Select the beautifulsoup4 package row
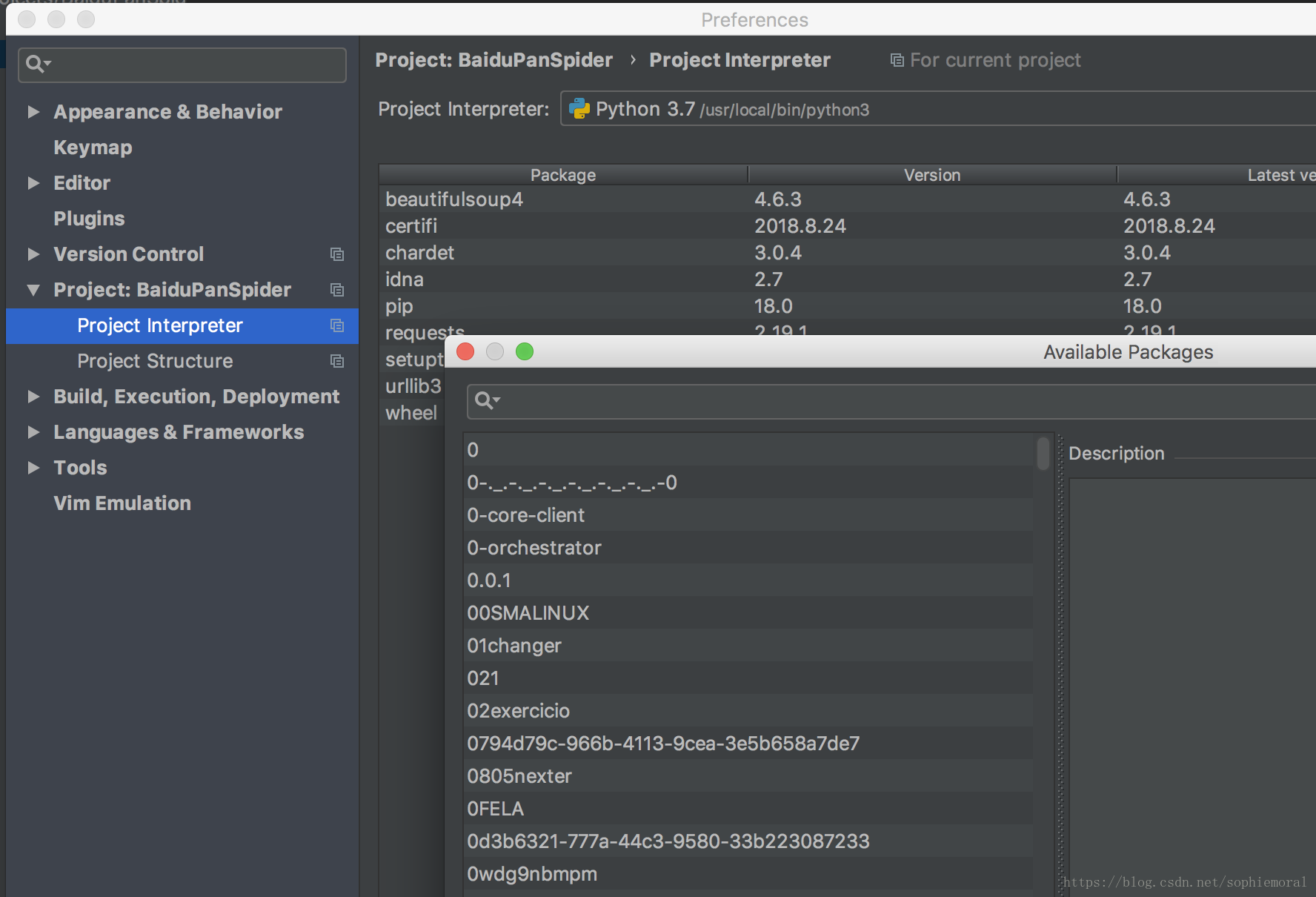 (x=848, y=199)
